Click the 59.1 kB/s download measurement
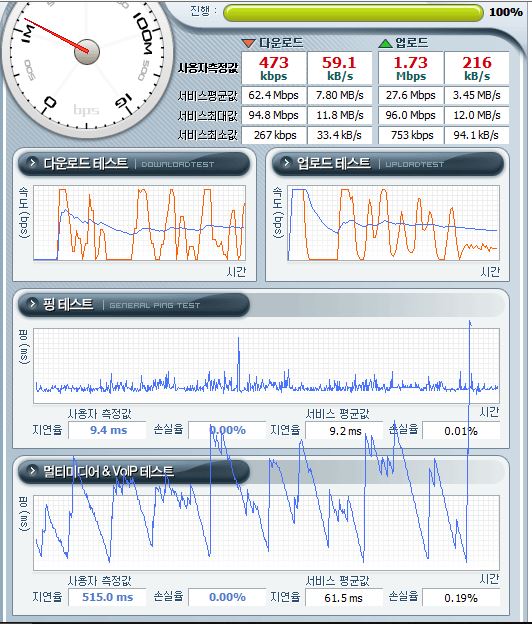This screenshot has width=532, height=624. tap(340, 68)
